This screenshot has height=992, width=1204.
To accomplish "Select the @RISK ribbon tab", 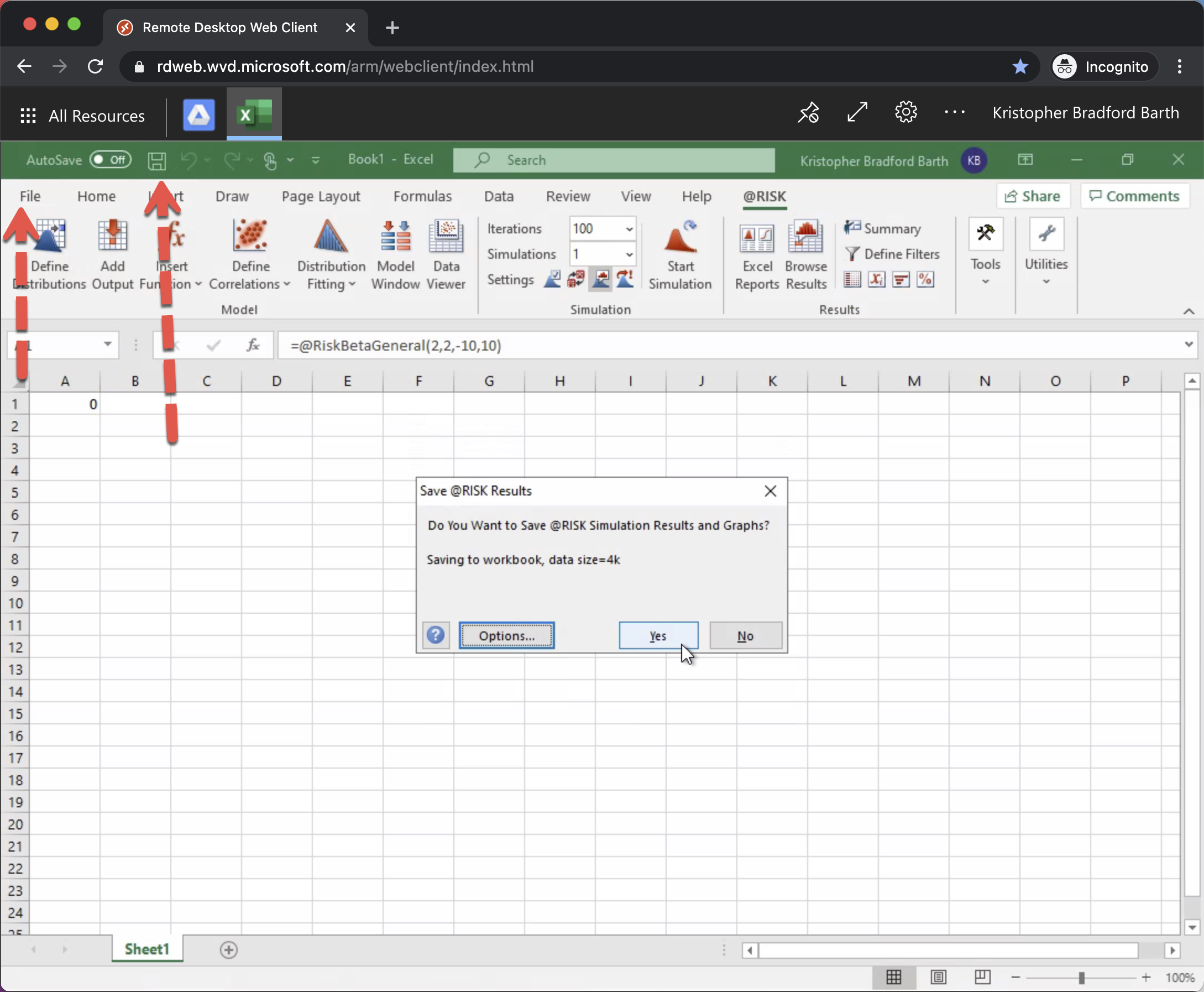I will pyautogui.click(x=764, y=196).
